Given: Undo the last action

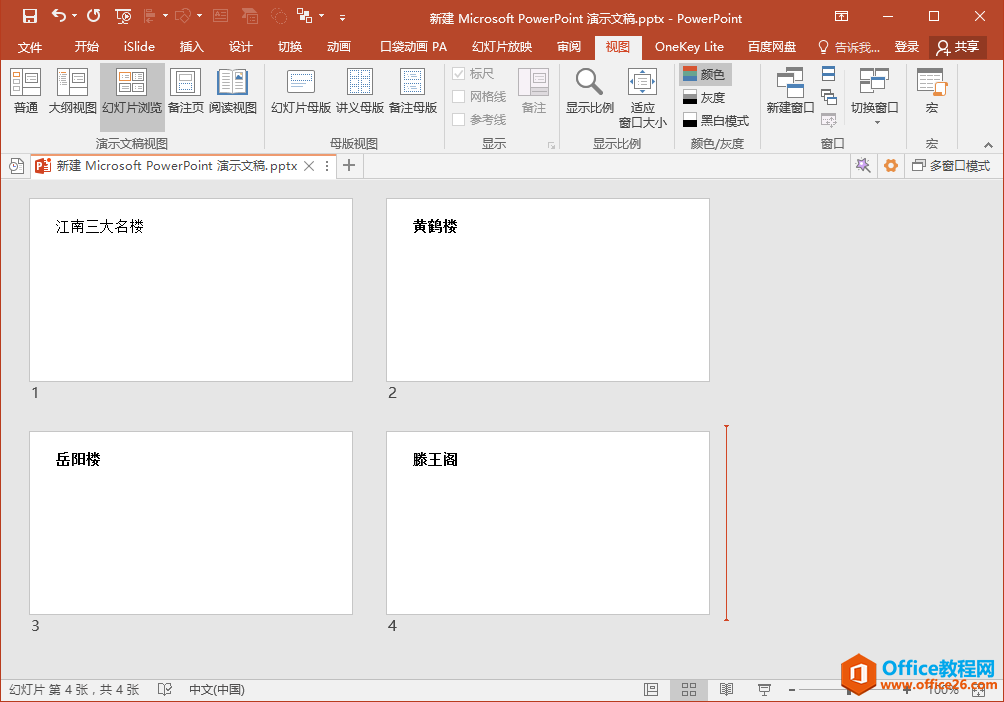Looking at the screenshot, I should tap(58, 15).
